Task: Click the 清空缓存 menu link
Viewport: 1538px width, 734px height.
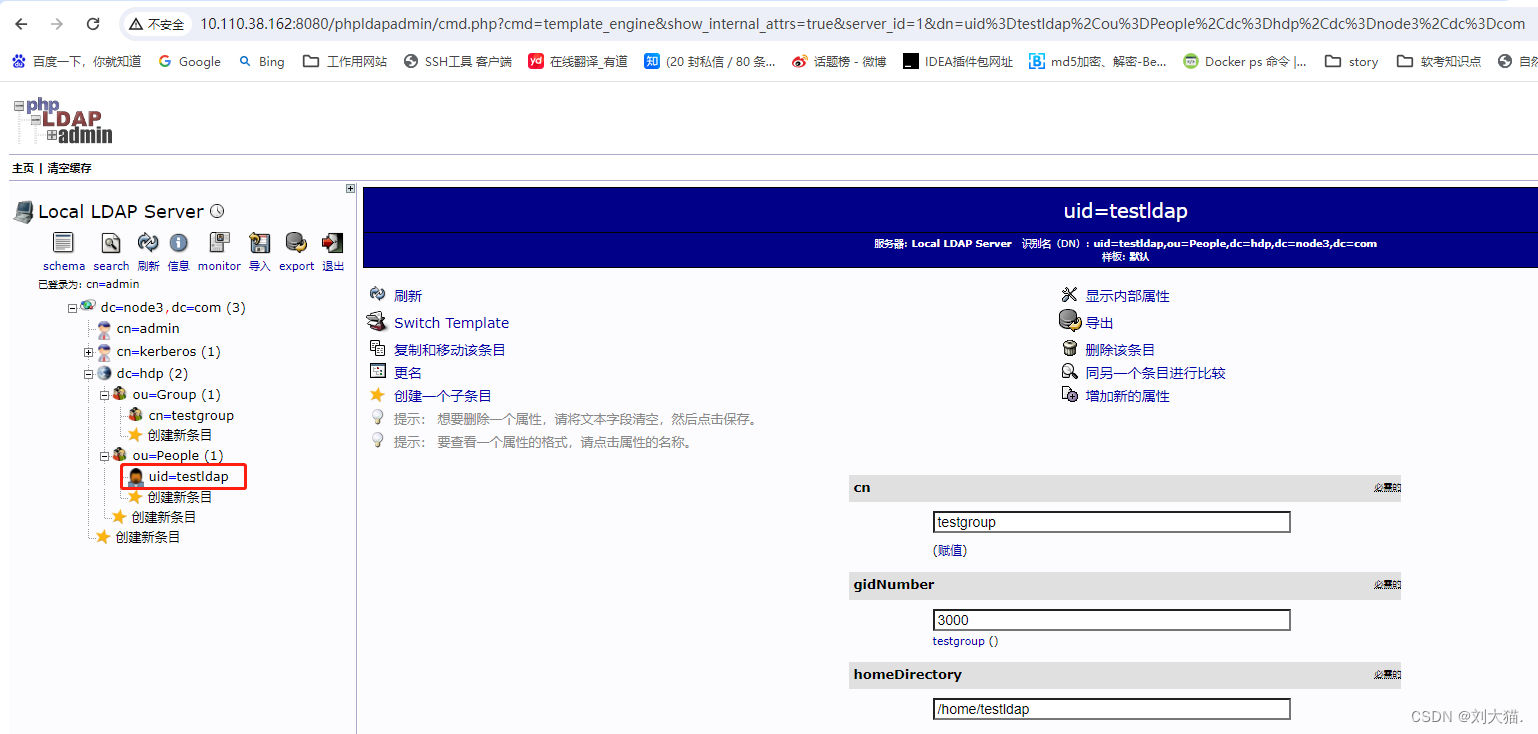Action: tap(69, 168)
